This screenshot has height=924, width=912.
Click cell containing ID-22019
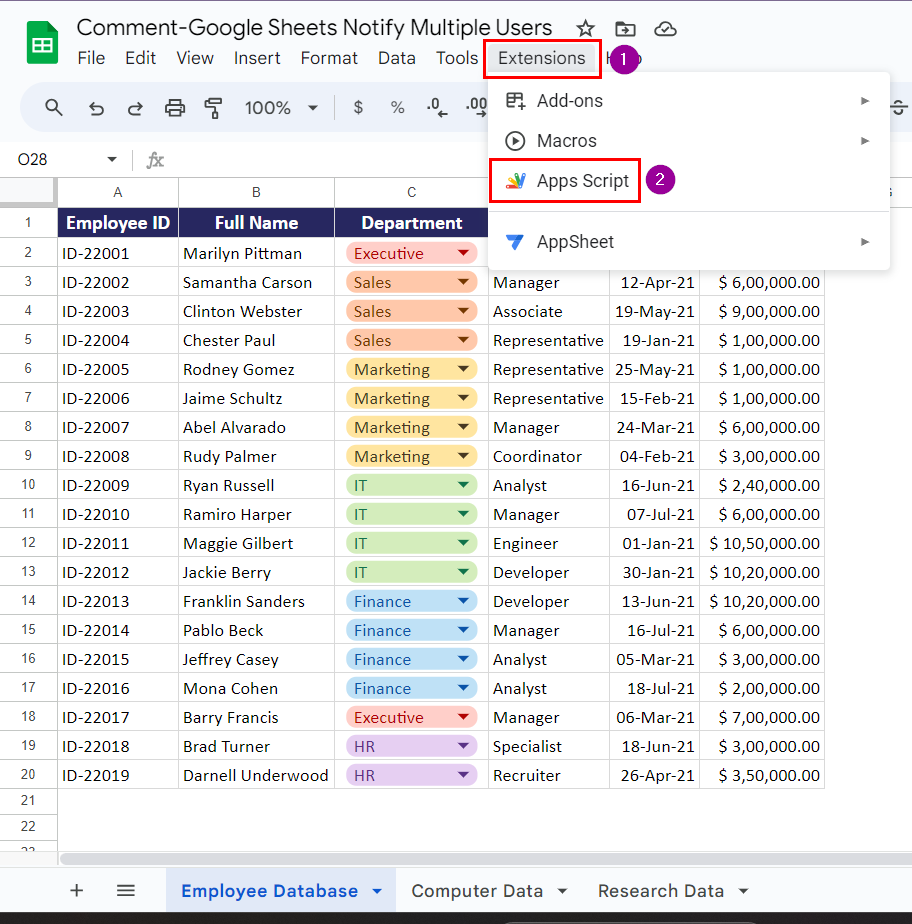pos(118,776)
